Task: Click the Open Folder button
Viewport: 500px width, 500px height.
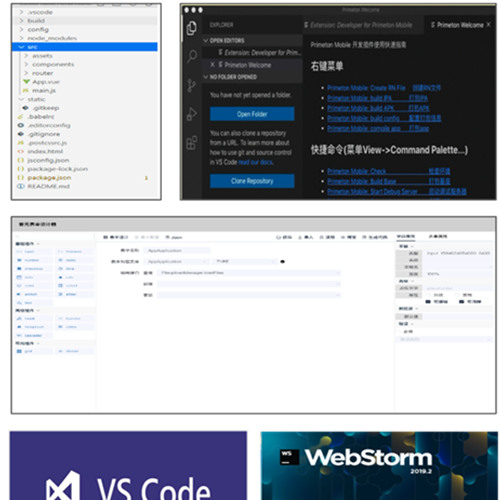Action: [252, 114]
